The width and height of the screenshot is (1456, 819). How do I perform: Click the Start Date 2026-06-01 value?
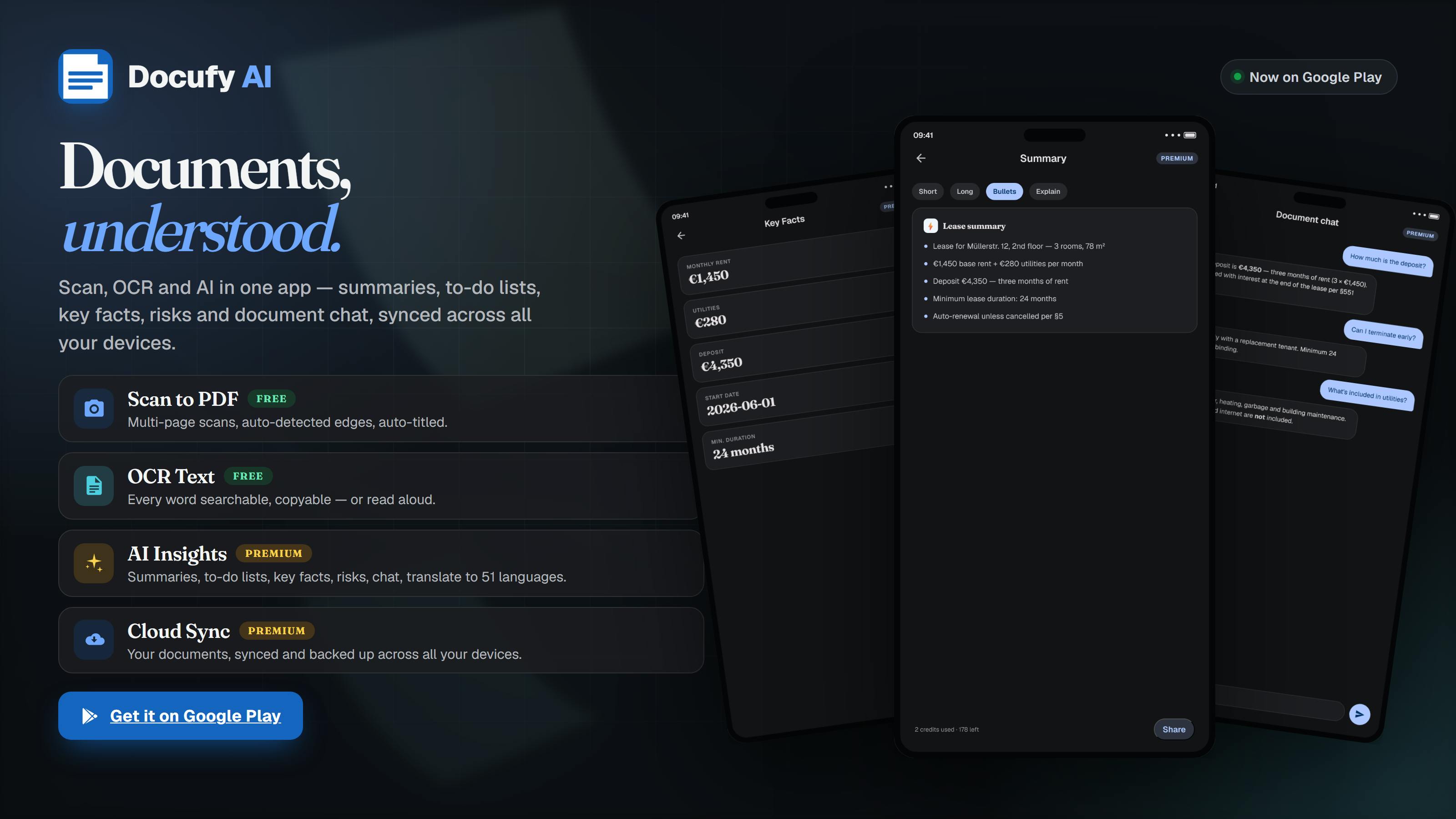click(x=741, y=405)
